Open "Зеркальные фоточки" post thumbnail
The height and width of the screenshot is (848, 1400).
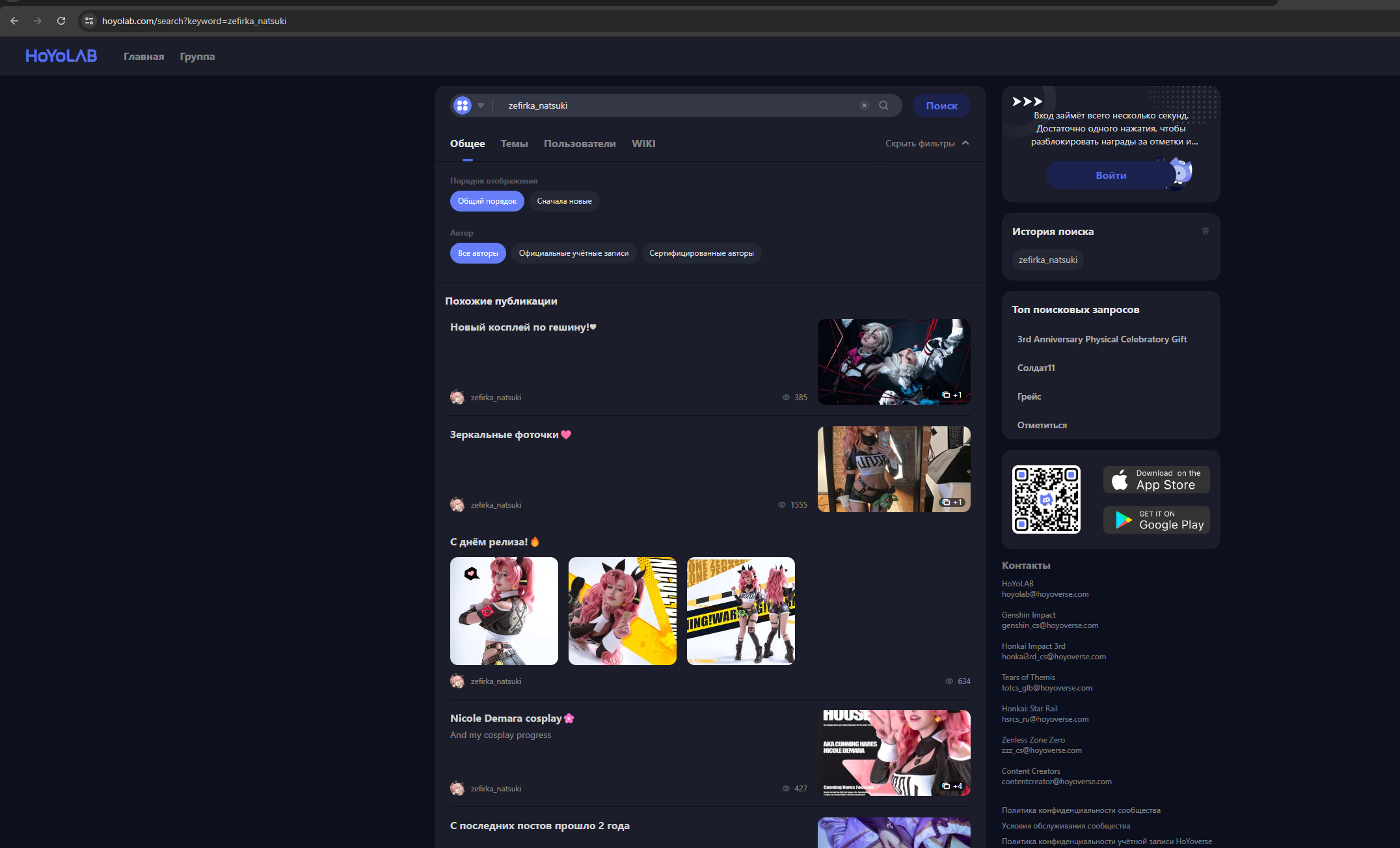click(x=893, y=469)
